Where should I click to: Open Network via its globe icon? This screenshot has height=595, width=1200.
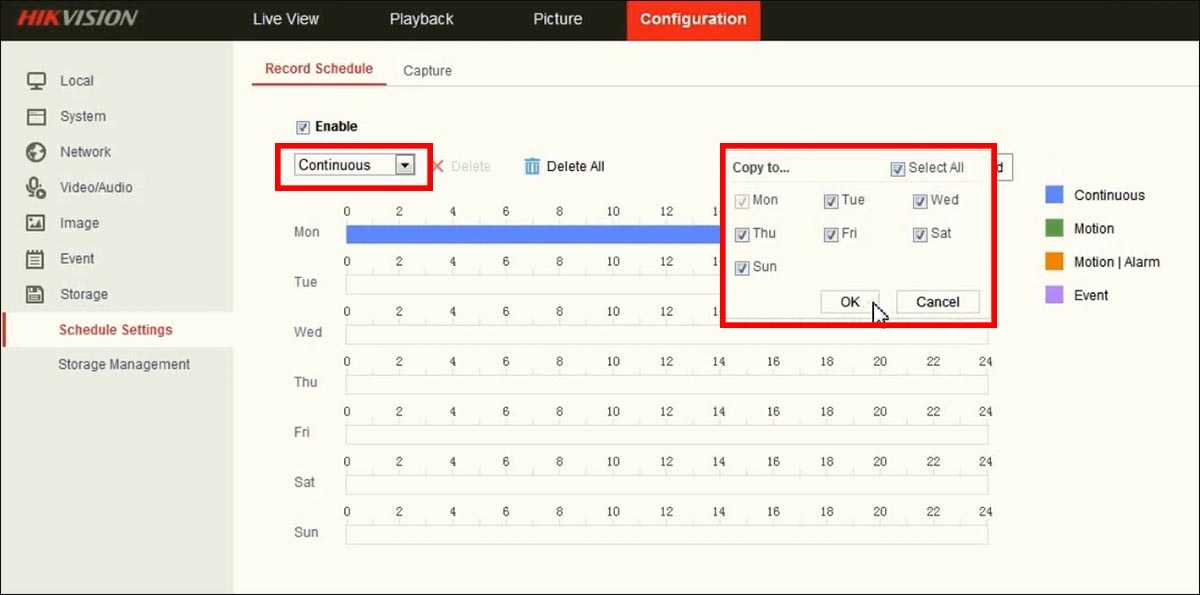[36, 152]
